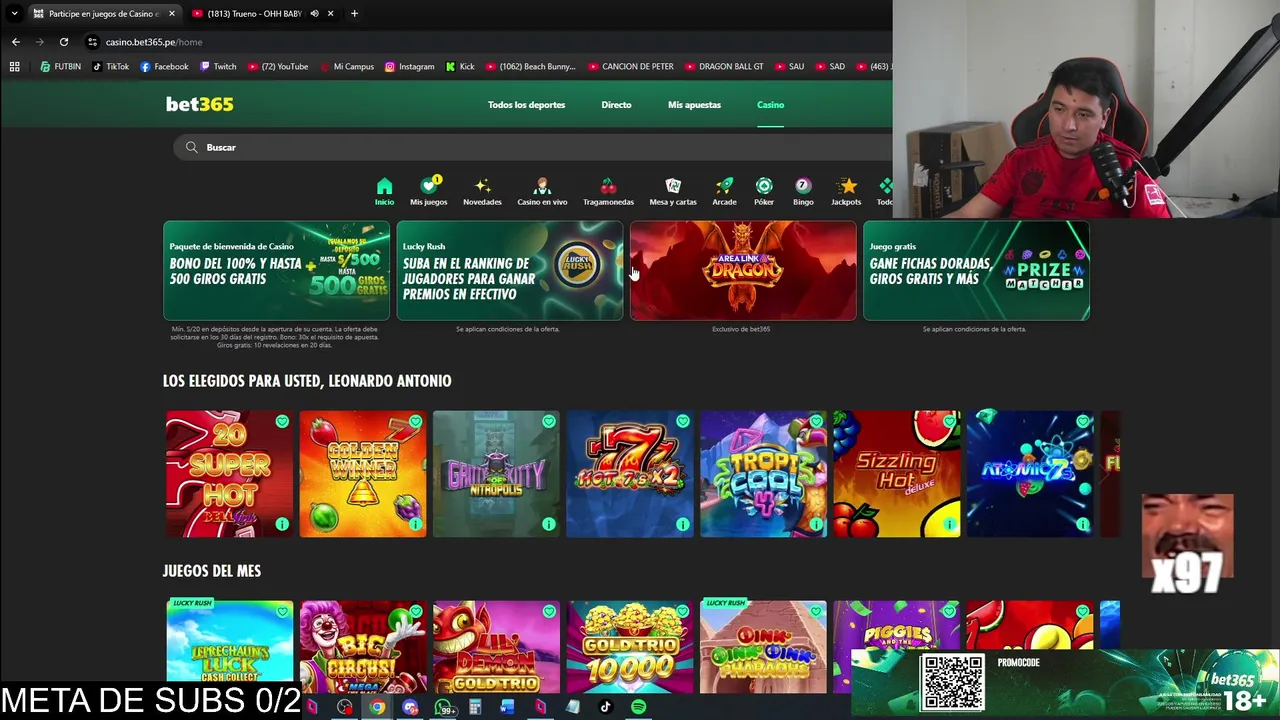Go back in browser history
The image size is (1280, 720).
(16, 42)
